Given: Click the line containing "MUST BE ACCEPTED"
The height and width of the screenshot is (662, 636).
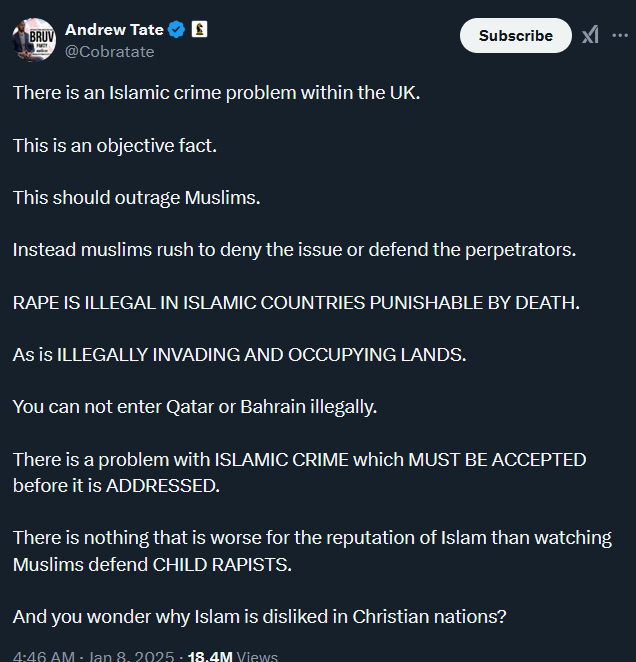Looking at the screenshot, I should pyautogui.click(x=299, y=459).
